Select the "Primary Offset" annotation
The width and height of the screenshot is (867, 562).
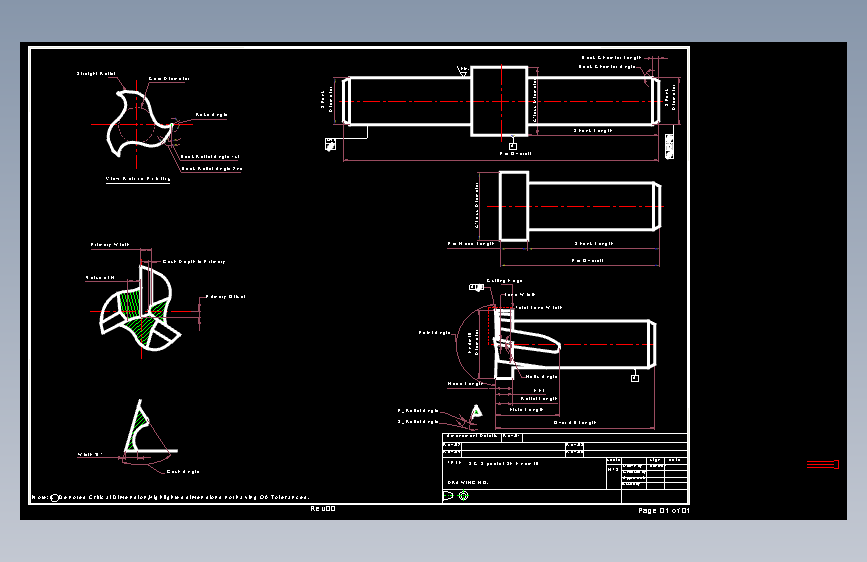point(226,296)
